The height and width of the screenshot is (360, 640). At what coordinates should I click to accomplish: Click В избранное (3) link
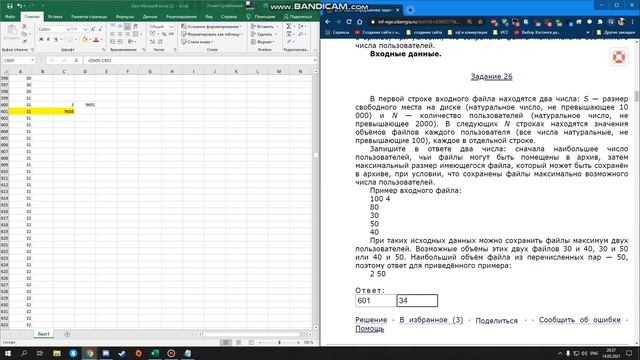431,320
